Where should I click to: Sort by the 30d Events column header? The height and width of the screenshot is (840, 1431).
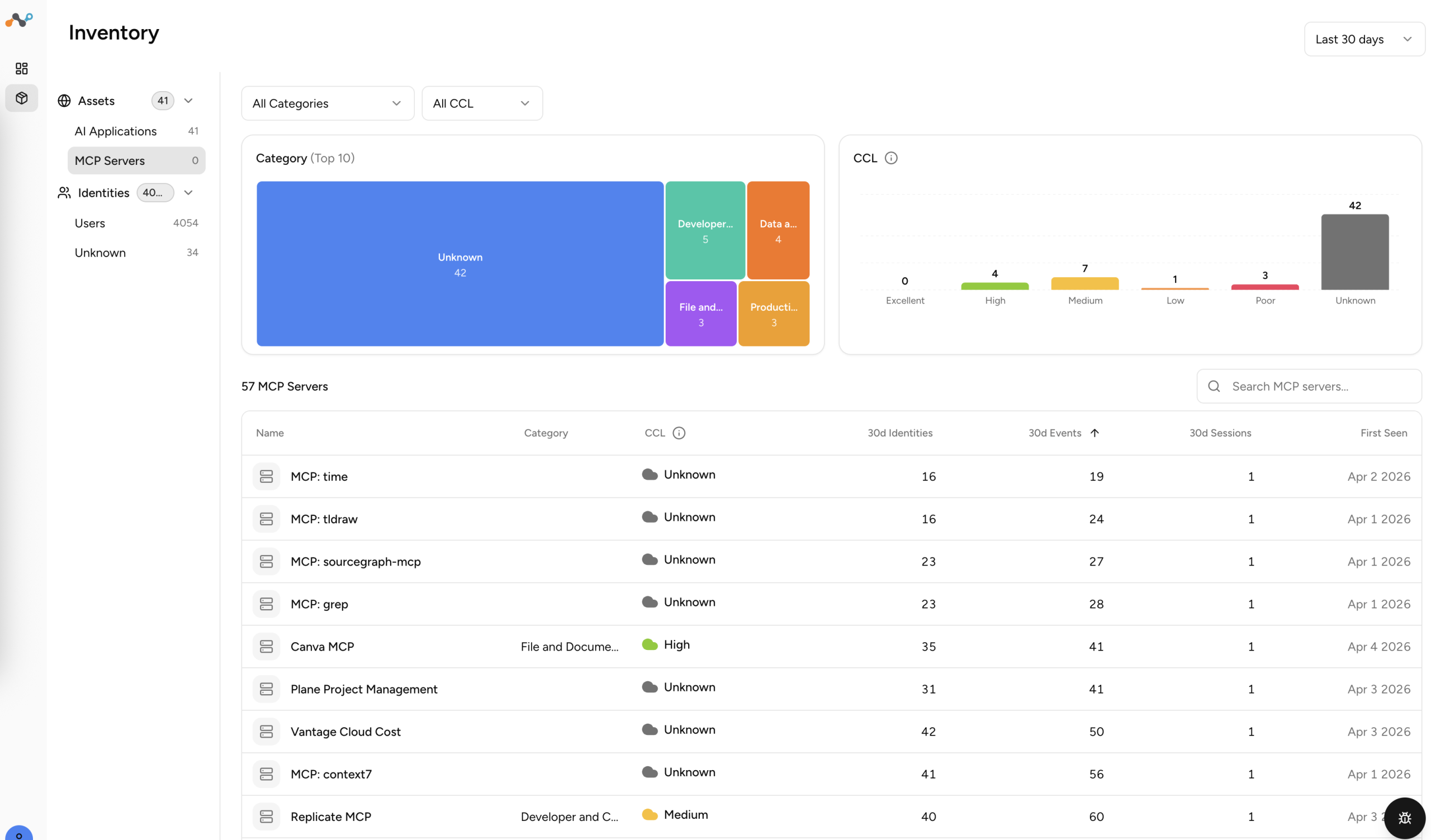1054,433
